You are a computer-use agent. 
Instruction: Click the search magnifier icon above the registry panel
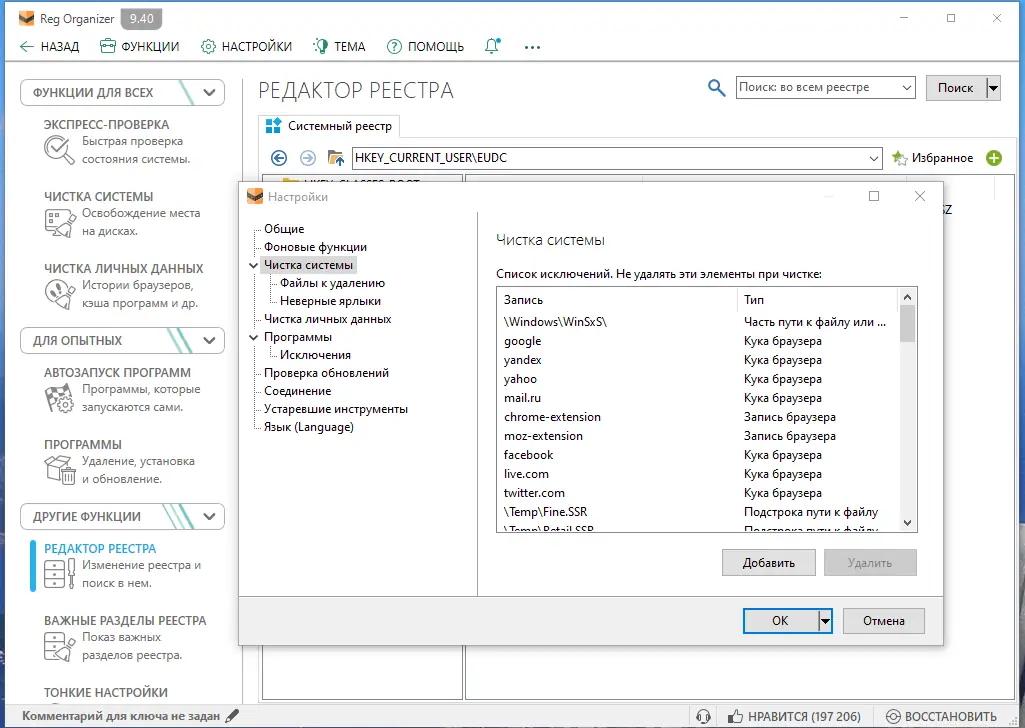[x=716, y=87]
